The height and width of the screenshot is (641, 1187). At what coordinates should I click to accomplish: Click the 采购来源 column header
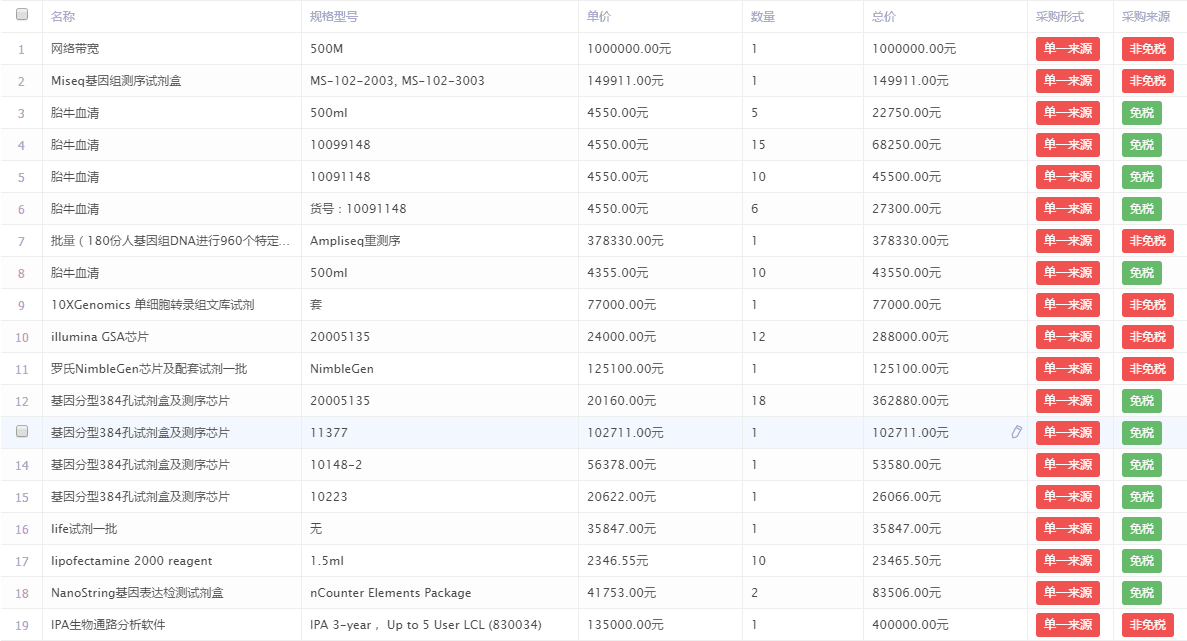point(1146,17)
